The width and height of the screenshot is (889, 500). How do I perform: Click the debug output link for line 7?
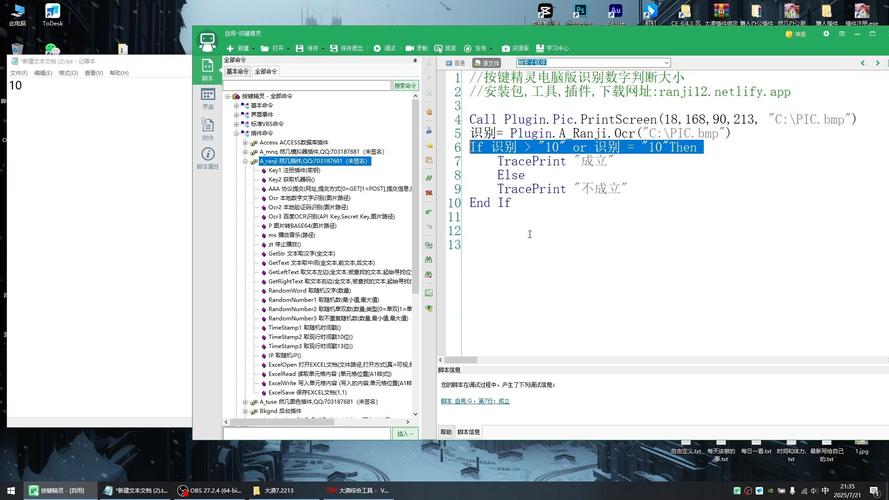(475, 401)
